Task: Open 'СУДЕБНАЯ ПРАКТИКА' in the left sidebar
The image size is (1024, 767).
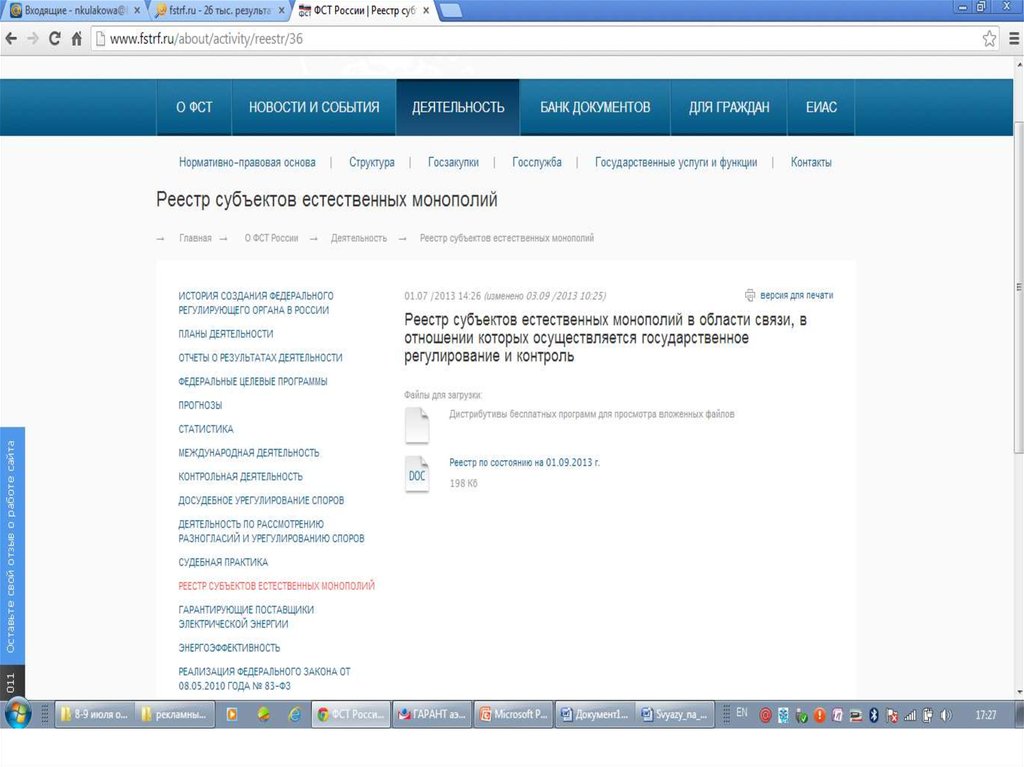Action: click(x=223, y=562)
